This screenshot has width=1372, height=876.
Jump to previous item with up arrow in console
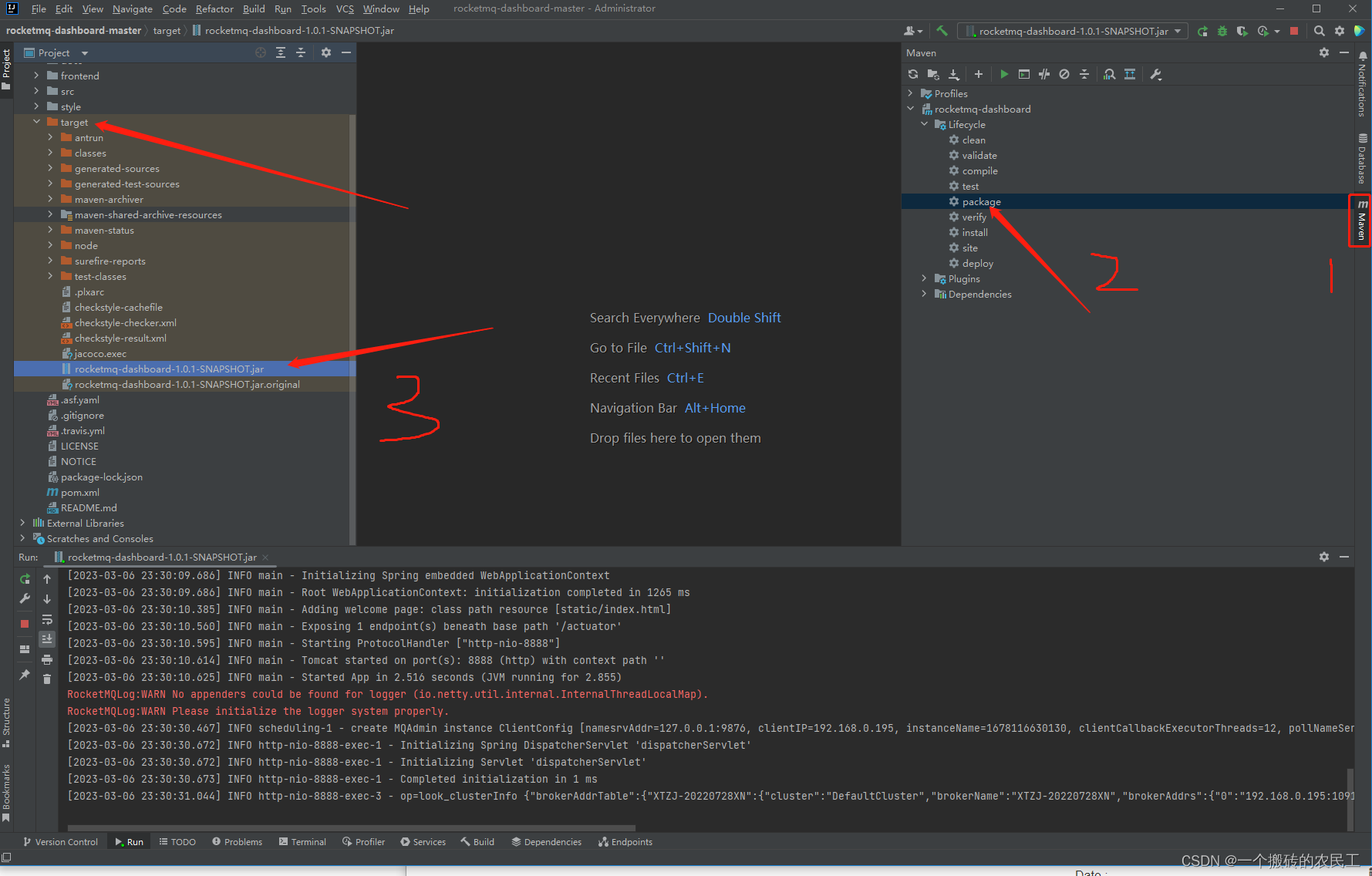click(47, 578)
